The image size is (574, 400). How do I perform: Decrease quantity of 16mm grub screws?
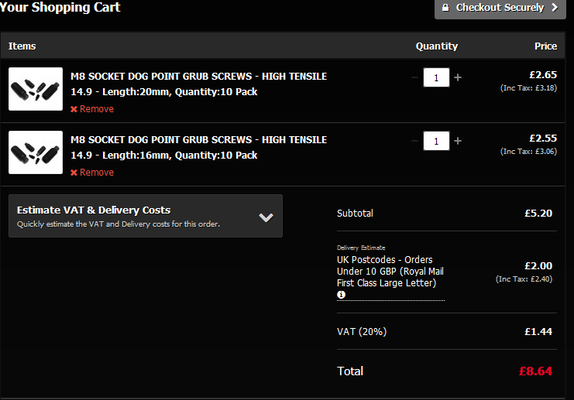pos(415,141)
